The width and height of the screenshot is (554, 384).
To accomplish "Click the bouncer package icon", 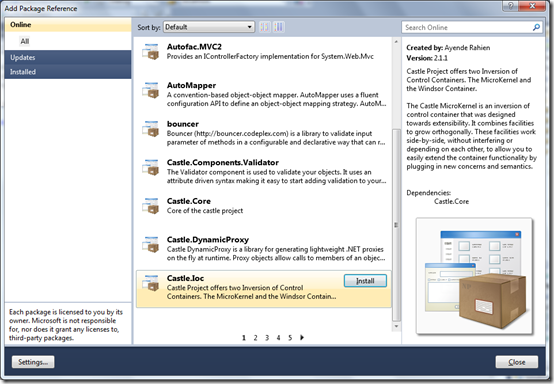I will pyautogui.click(x=151, y=129).
